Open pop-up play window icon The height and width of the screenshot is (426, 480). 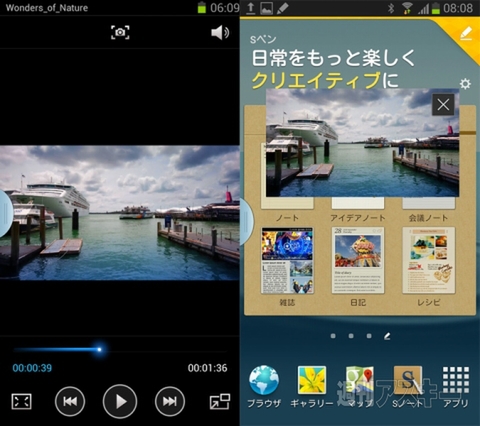pyautogui.click(x=220, y=401)
